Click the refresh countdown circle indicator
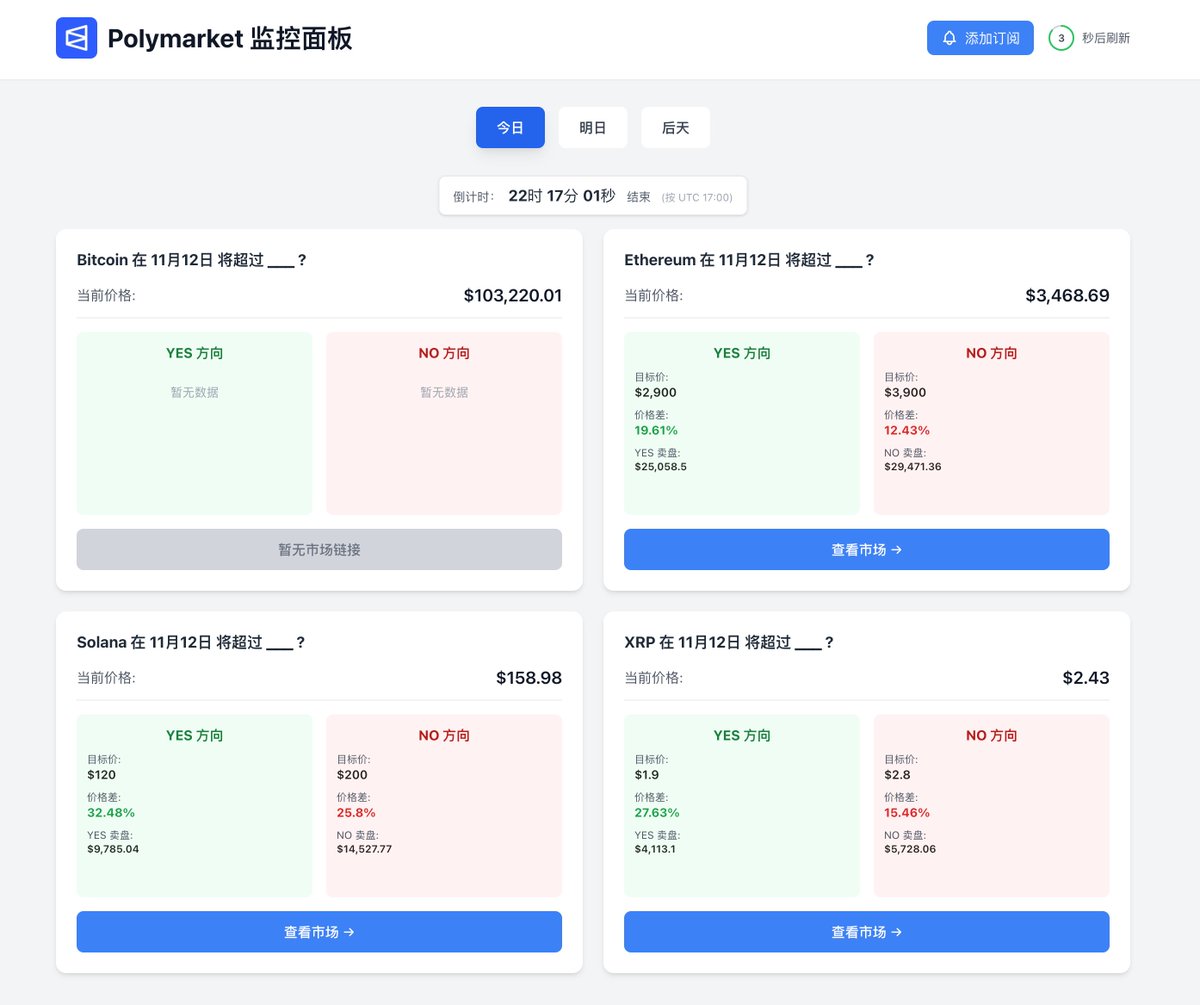Screen dimensions: 1200x1005 [x=1061, y=38]
